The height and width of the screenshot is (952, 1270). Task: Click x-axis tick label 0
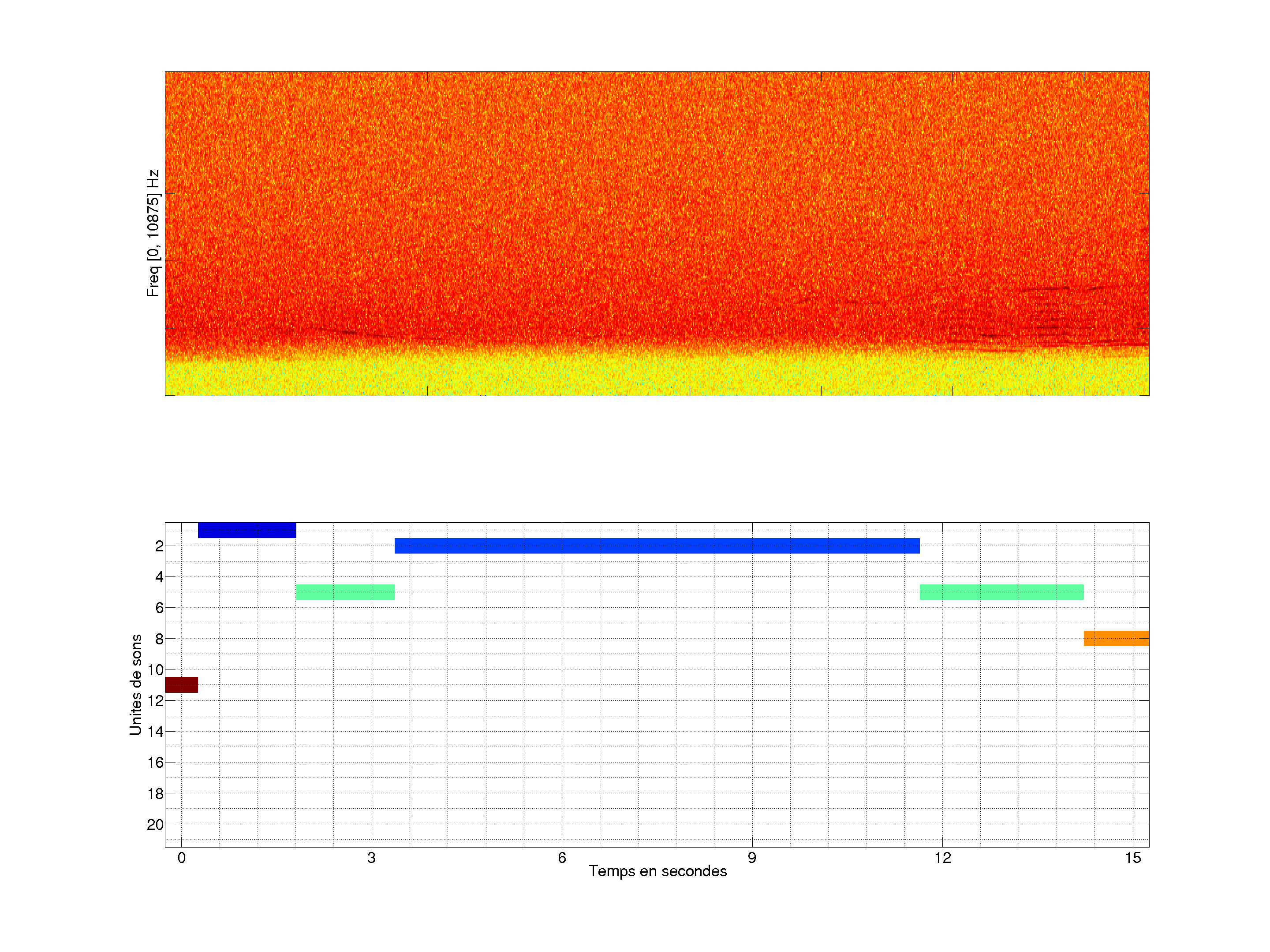coord(181,858)
